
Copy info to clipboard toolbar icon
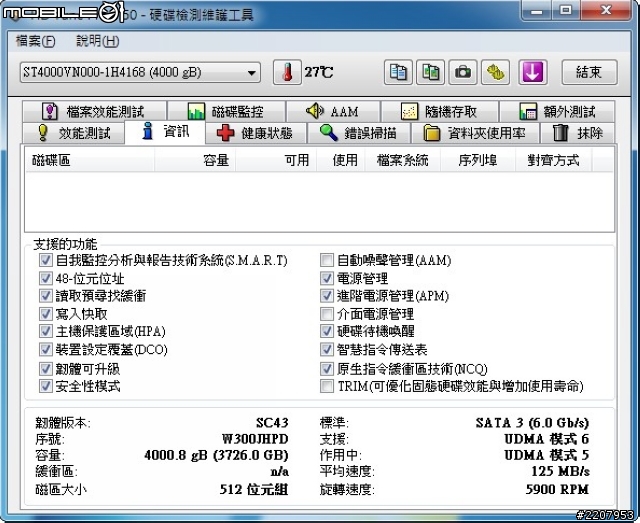pos(398,72)
